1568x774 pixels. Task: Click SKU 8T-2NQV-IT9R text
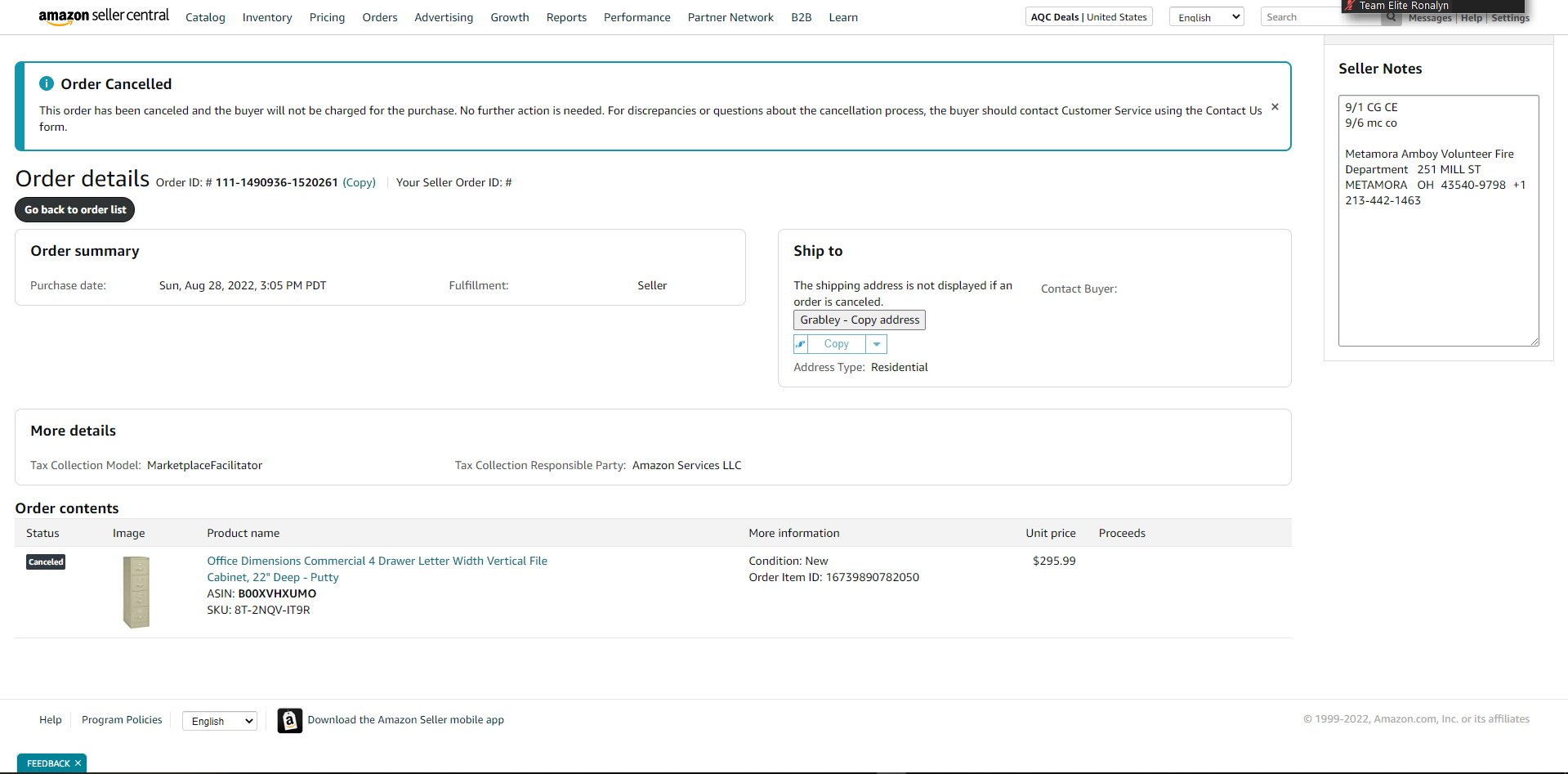pos(258,610)
